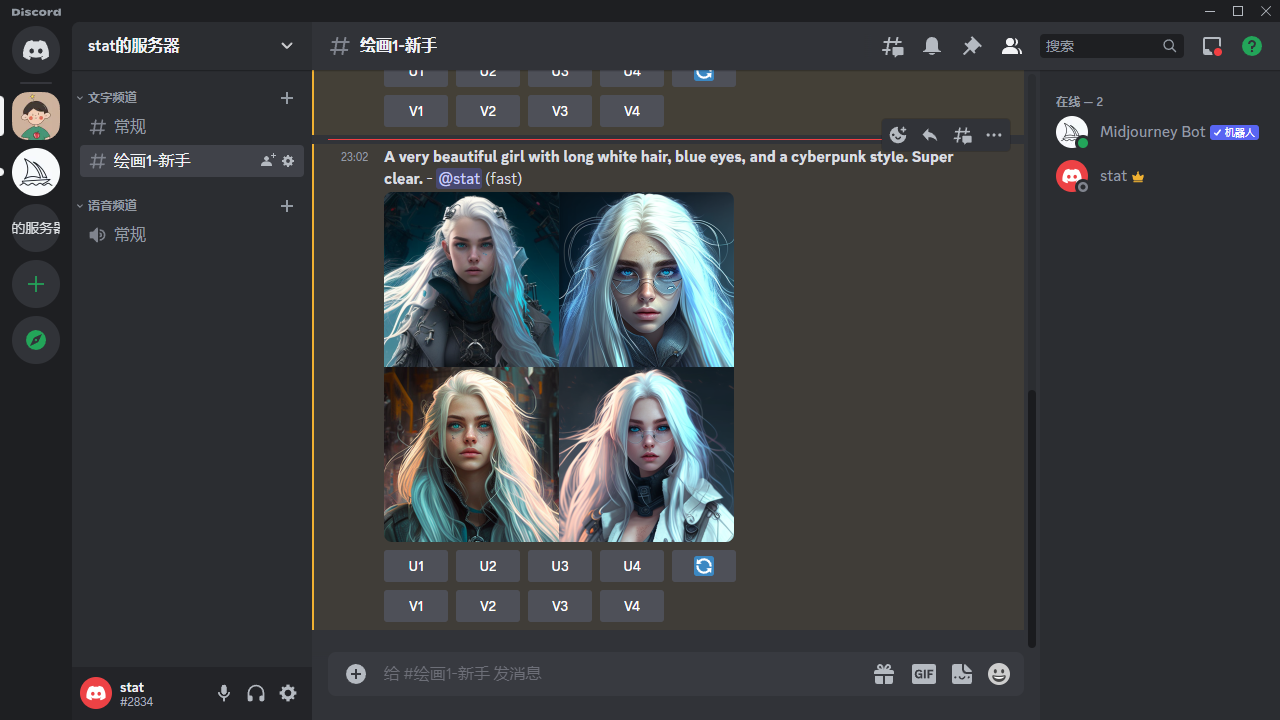
Task: Upscale image with lower U4 button
Action: 632,566
